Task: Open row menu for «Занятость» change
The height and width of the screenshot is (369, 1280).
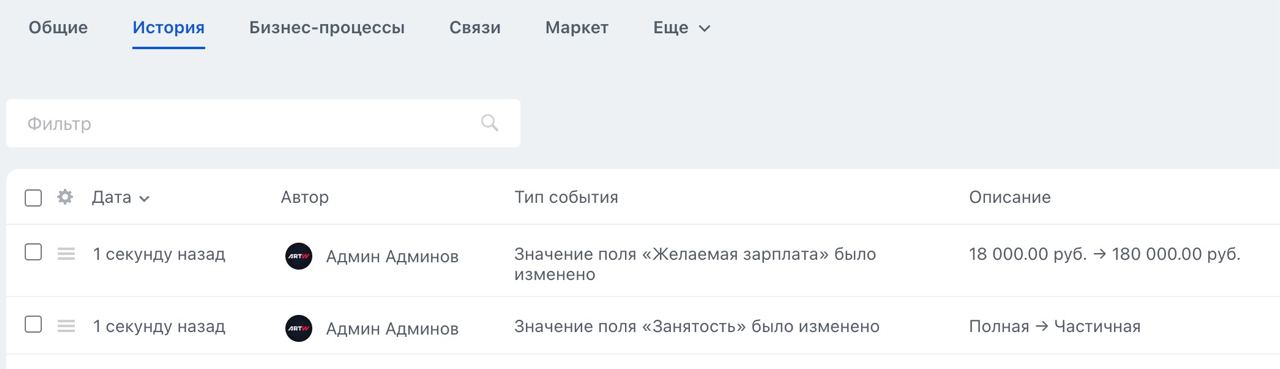Action: pyautogui.click(x=66, y=326)
